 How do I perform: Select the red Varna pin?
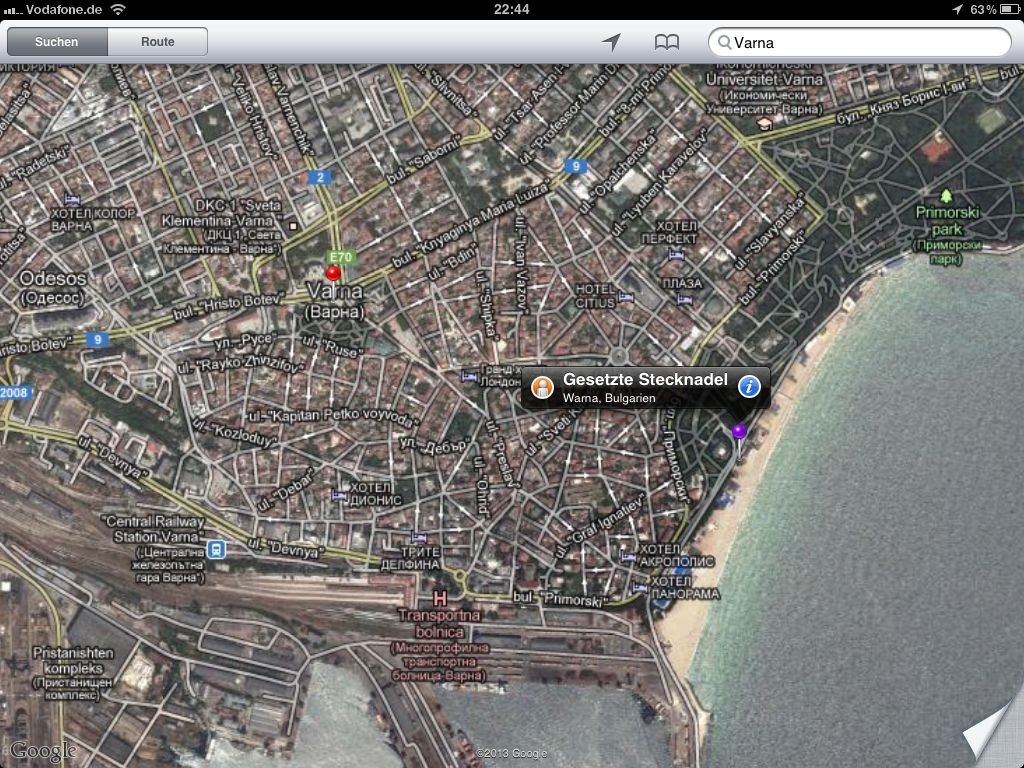[333, 273]
